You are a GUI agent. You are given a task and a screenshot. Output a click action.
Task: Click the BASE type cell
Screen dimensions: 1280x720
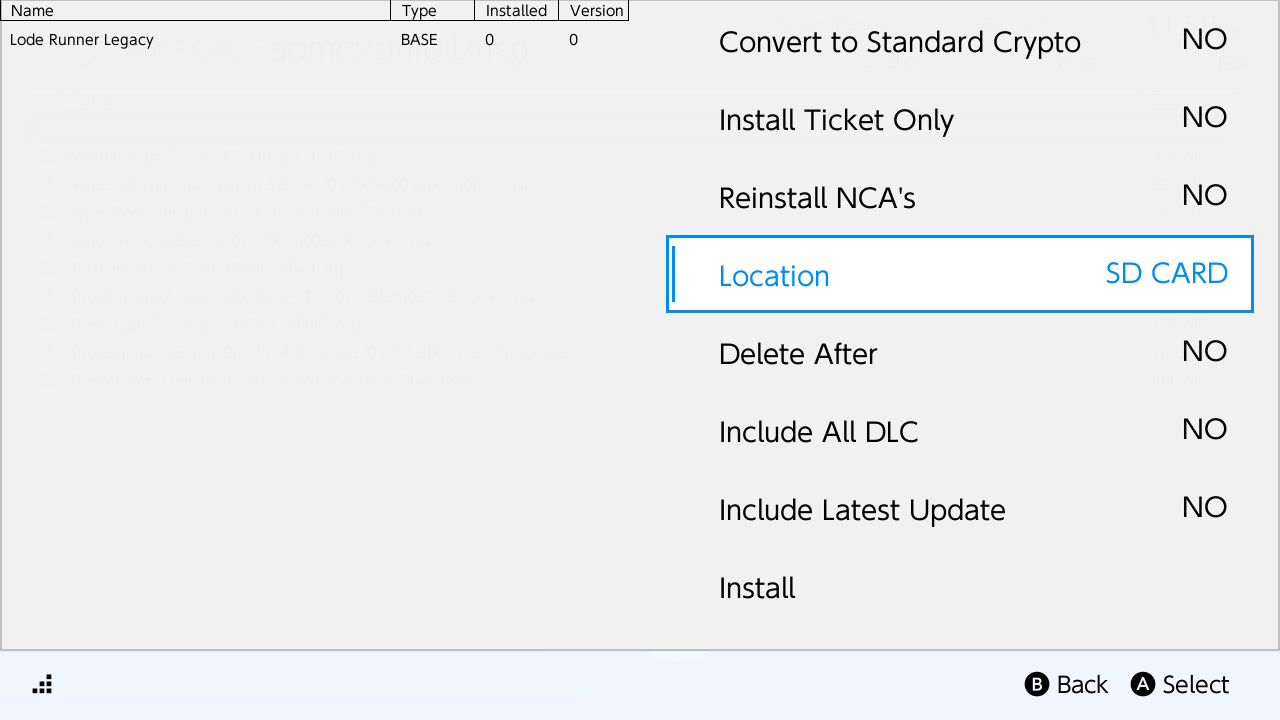click(419, 40)
